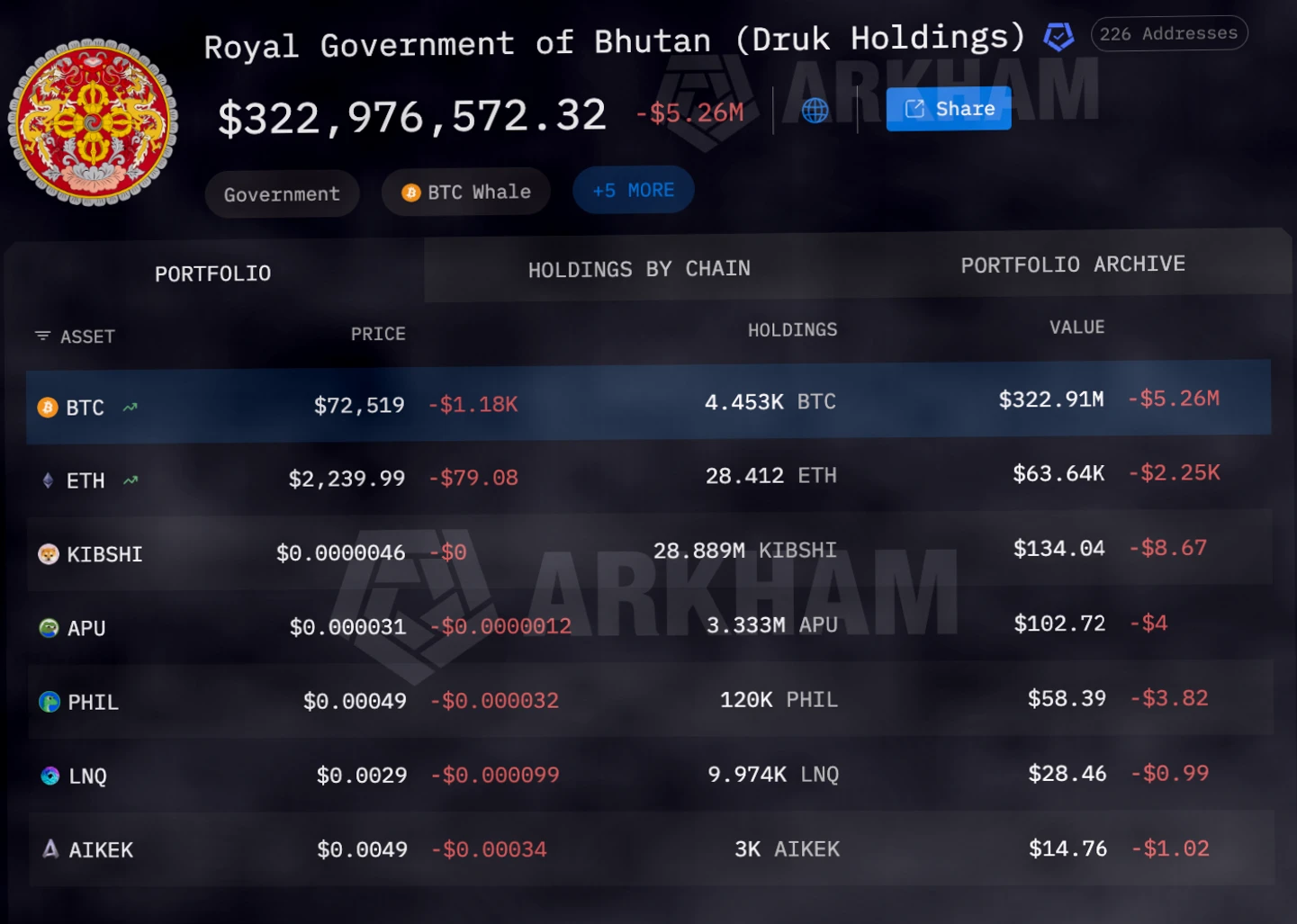Viewport: 1297px width, 924px height.
Task: Click the APU token icon
Action: click(50, 628)
